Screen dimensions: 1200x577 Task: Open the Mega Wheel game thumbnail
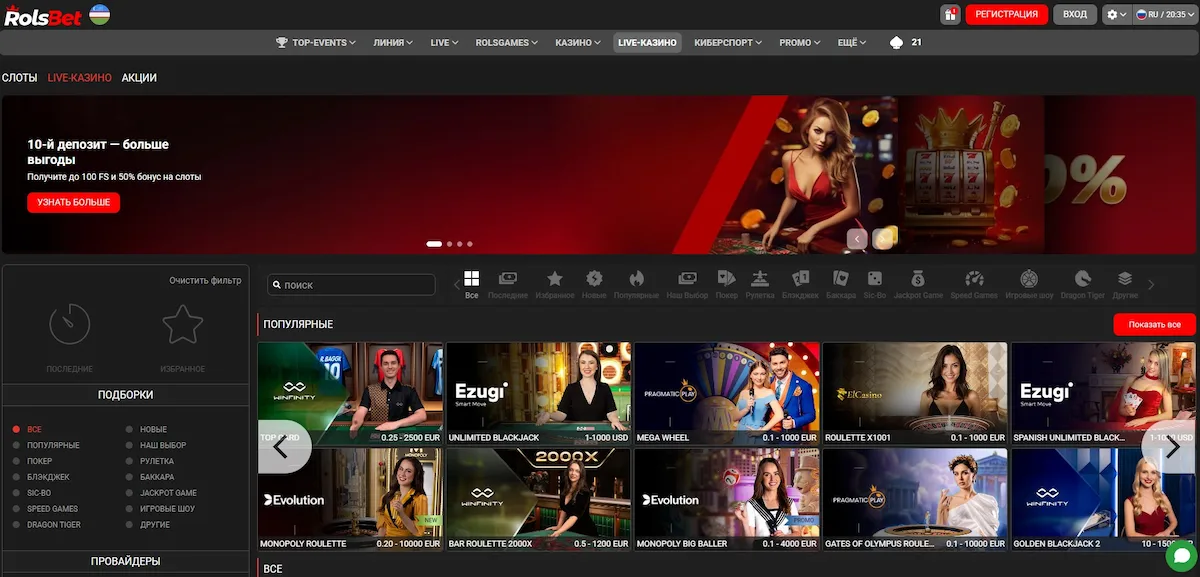[727, 393]
